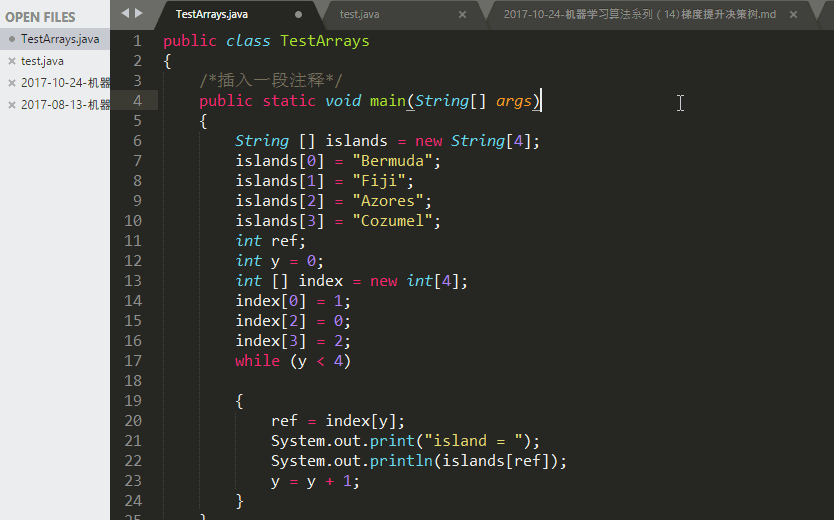834x520 pixels.
Task: Click new String[4] on line 6
Action: coord(473,141)
